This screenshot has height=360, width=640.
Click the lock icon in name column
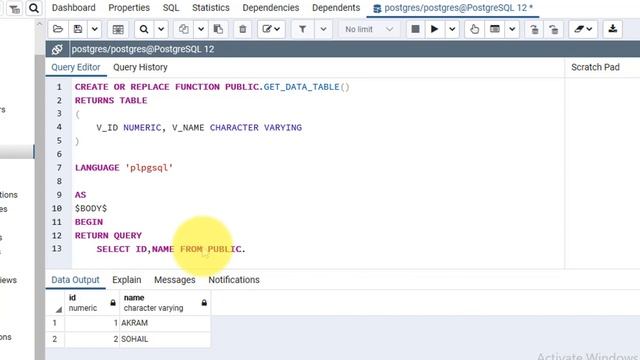point(204,303)
